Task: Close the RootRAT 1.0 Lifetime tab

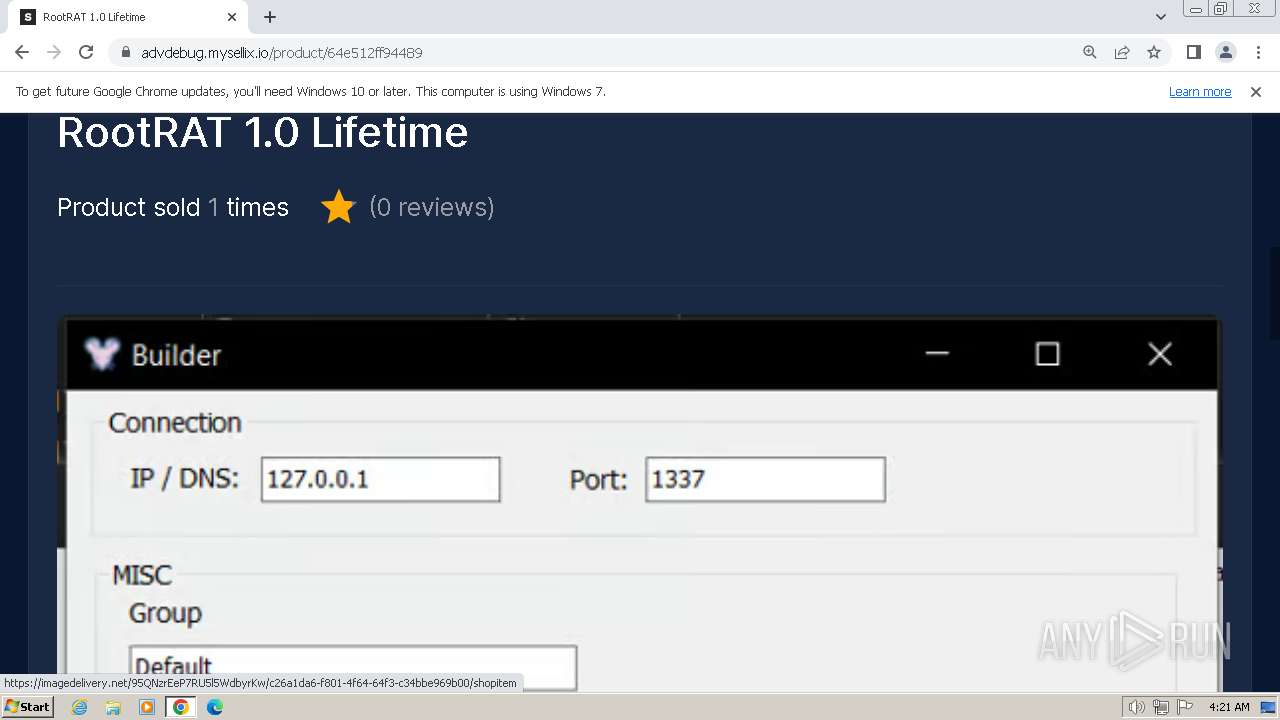Action: pos(232,17)
